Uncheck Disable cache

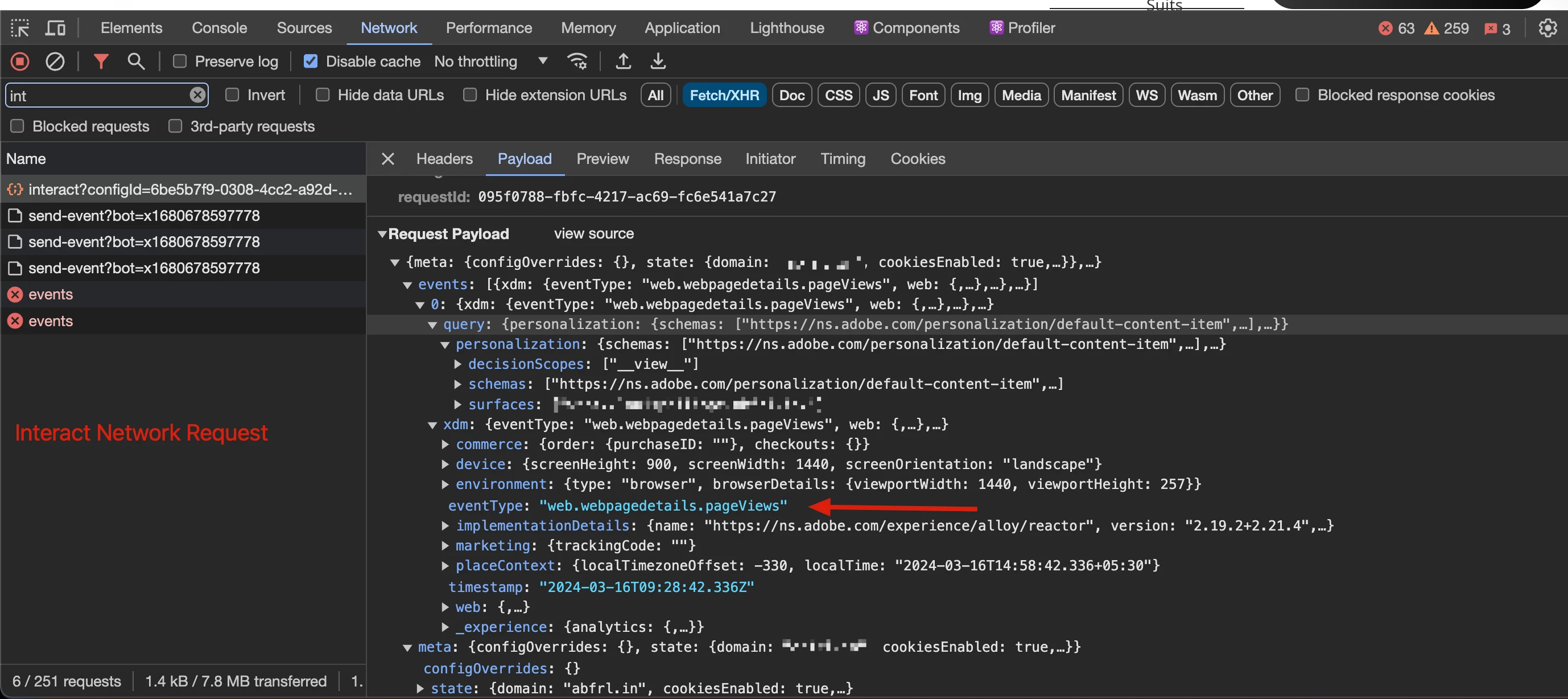[x=311, y=61]
